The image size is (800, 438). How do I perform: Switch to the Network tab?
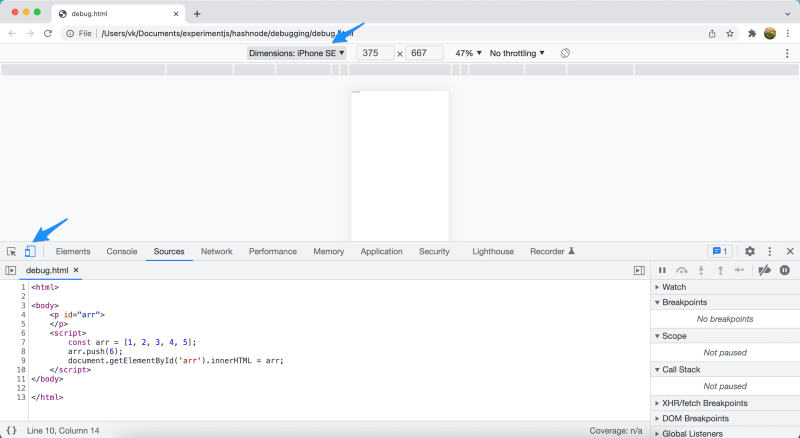216,251
